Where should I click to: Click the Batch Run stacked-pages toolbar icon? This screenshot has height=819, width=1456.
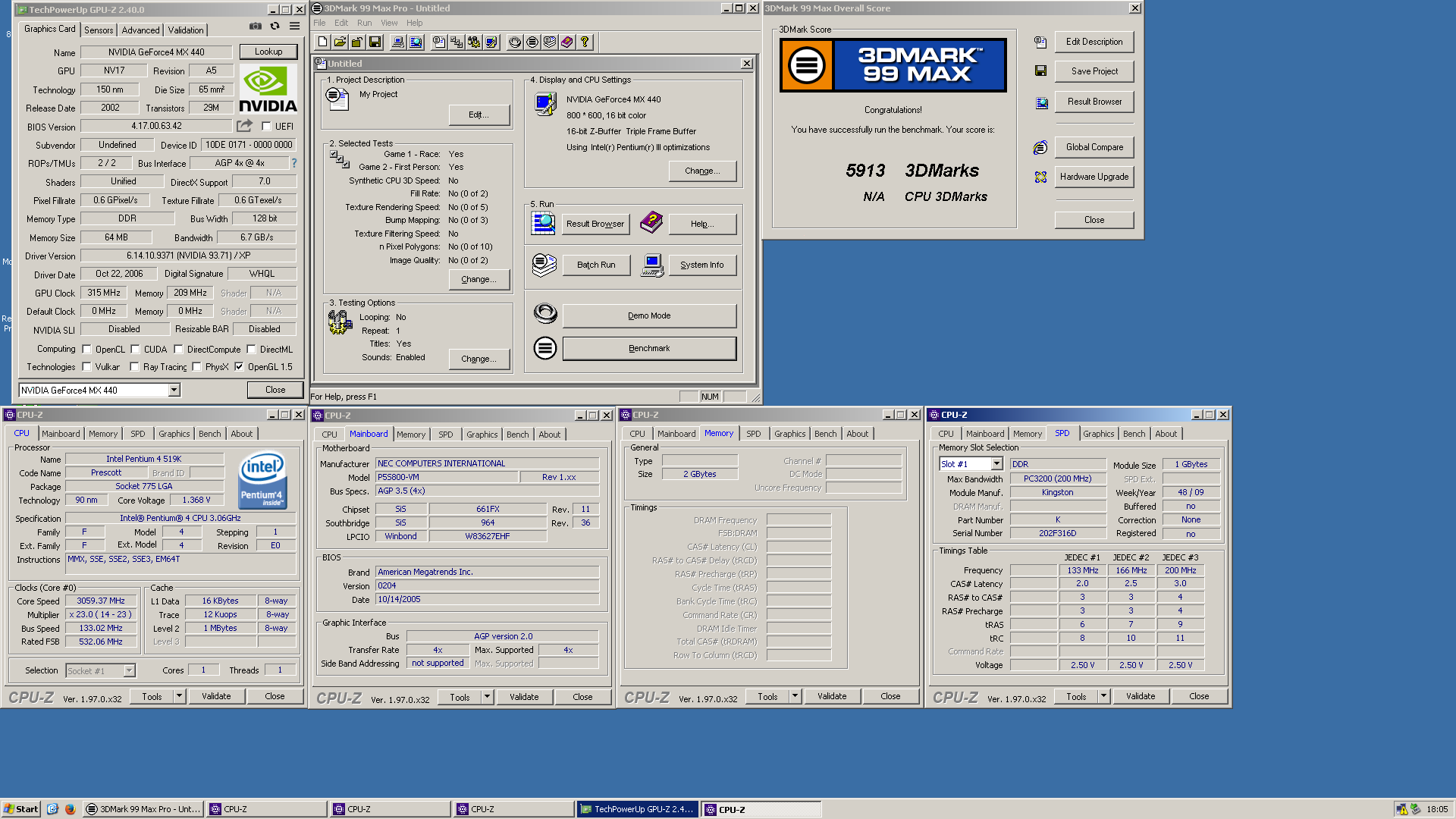(550, 42)
